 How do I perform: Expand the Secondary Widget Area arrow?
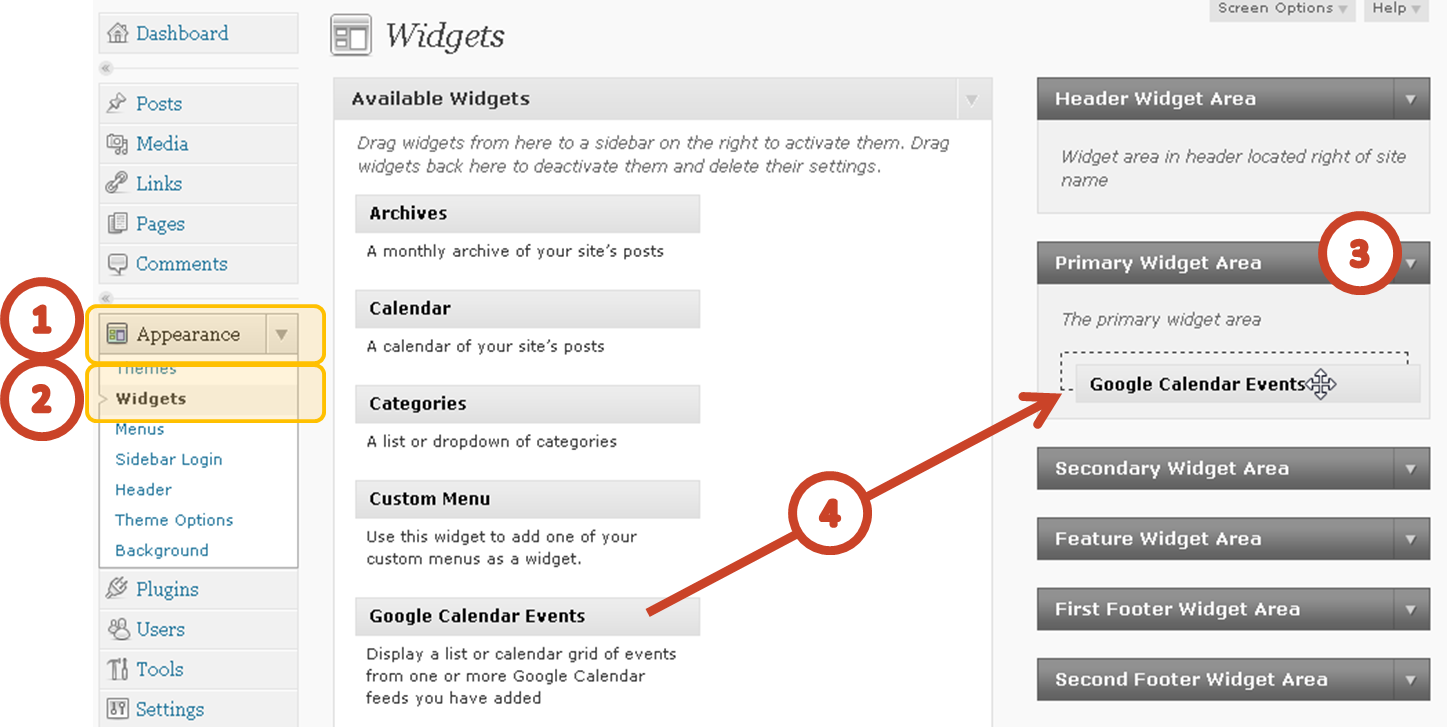pyautogui.click(x=1411, y=469)
